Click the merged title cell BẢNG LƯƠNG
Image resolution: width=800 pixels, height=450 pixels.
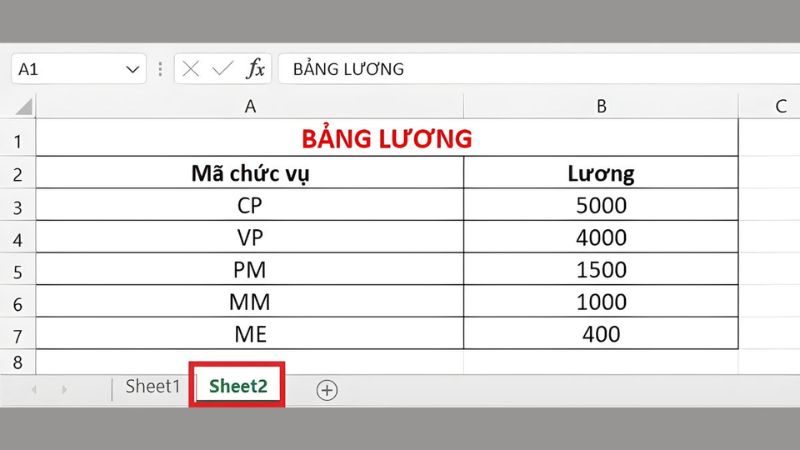(387, 138)
